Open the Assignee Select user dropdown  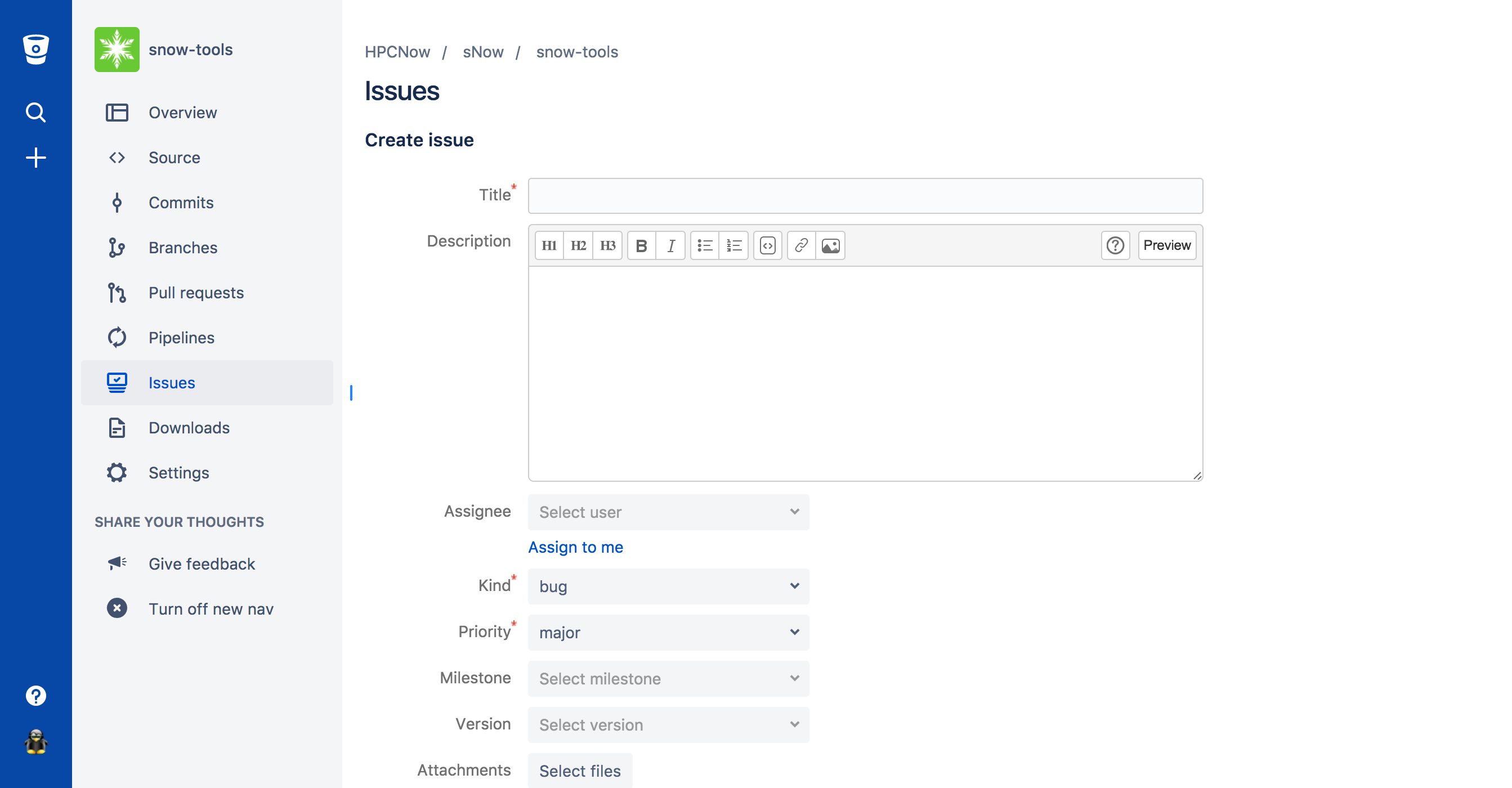[x=669, y=512]
